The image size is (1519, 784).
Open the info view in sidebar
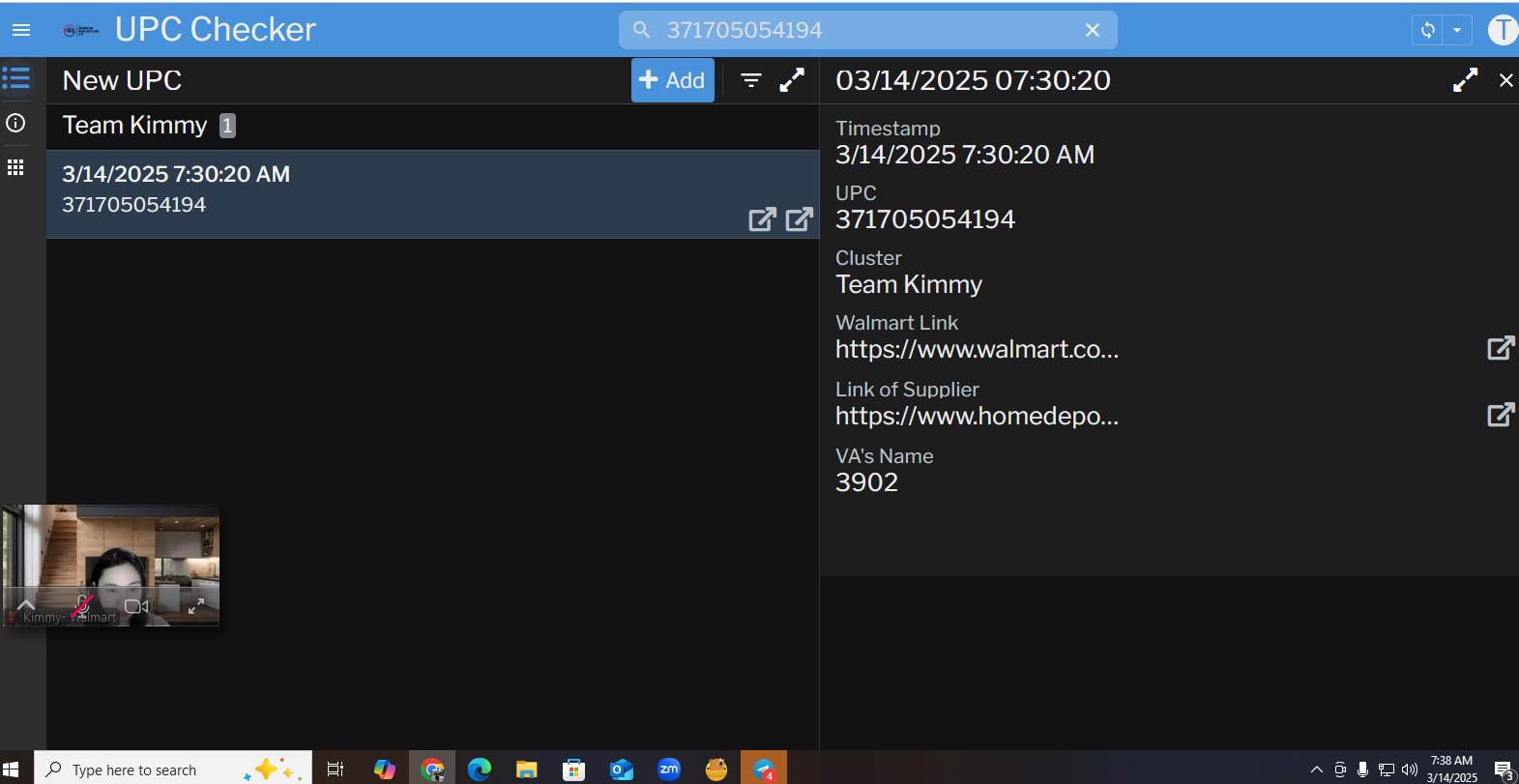pyautogui.click(x=15, y=123)
